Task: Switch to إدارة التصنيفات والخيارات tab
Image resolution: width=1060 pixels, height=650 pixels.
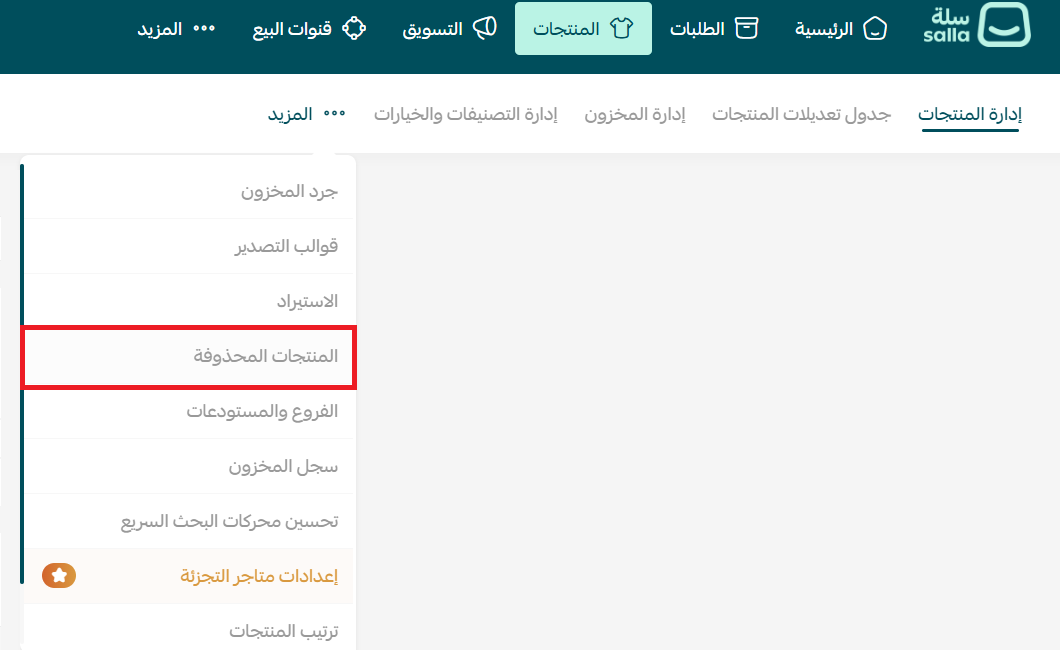Action: coord(466,114)
